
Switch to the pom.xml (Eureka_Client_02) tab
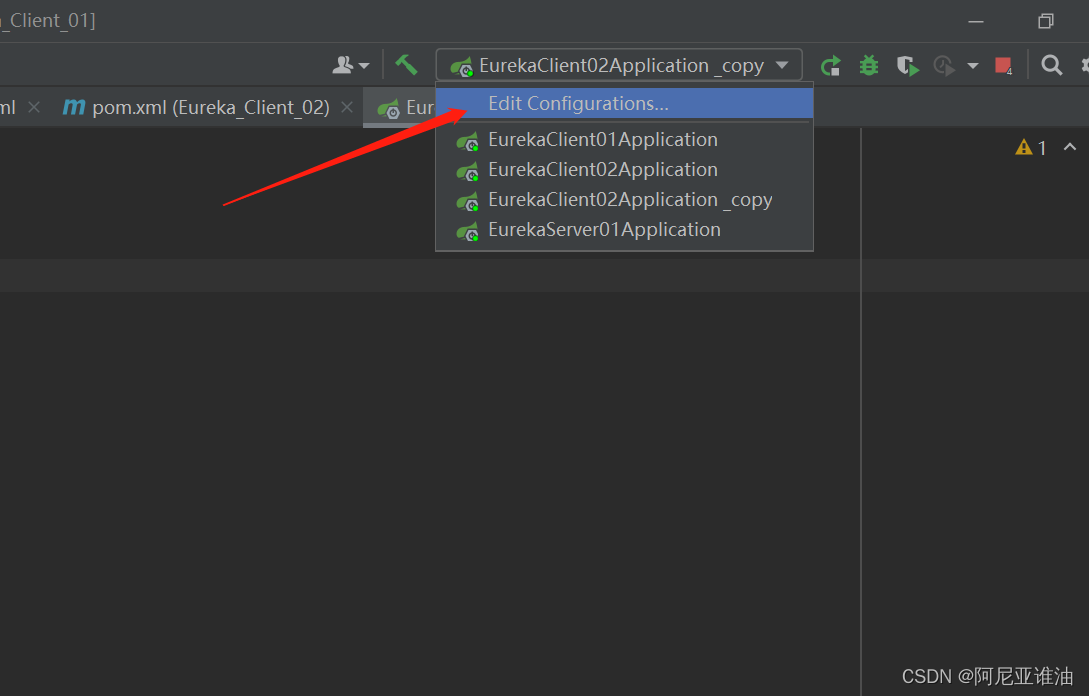pos(210,108)
